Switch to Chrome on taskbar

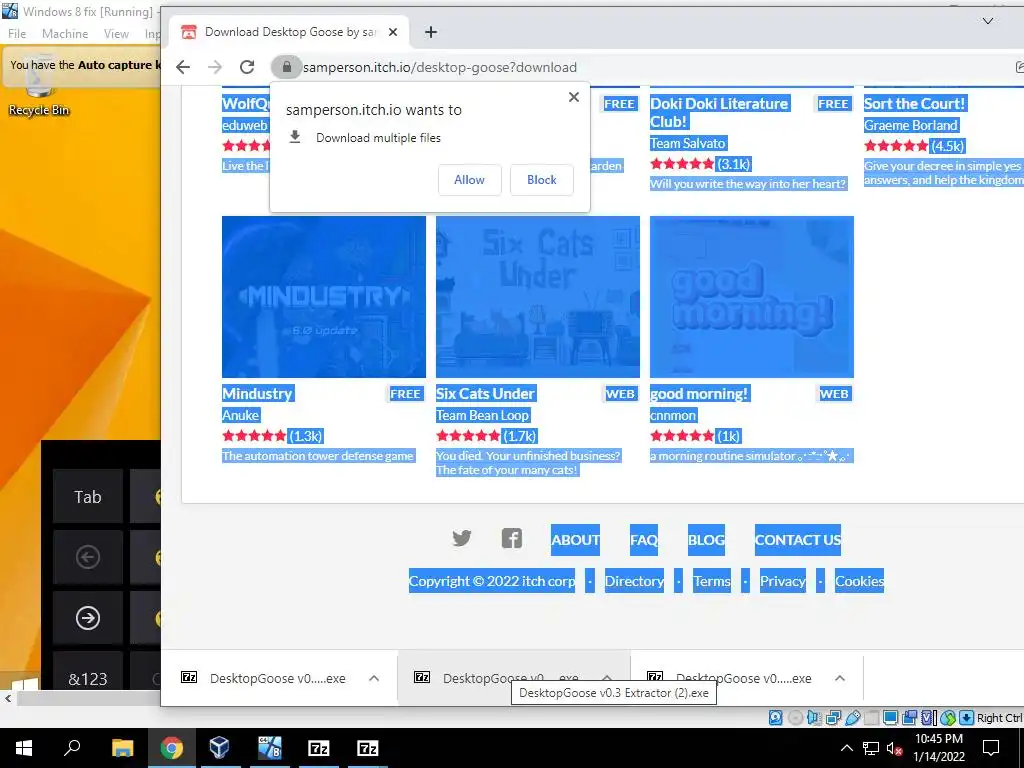click(x=171, y=748)
